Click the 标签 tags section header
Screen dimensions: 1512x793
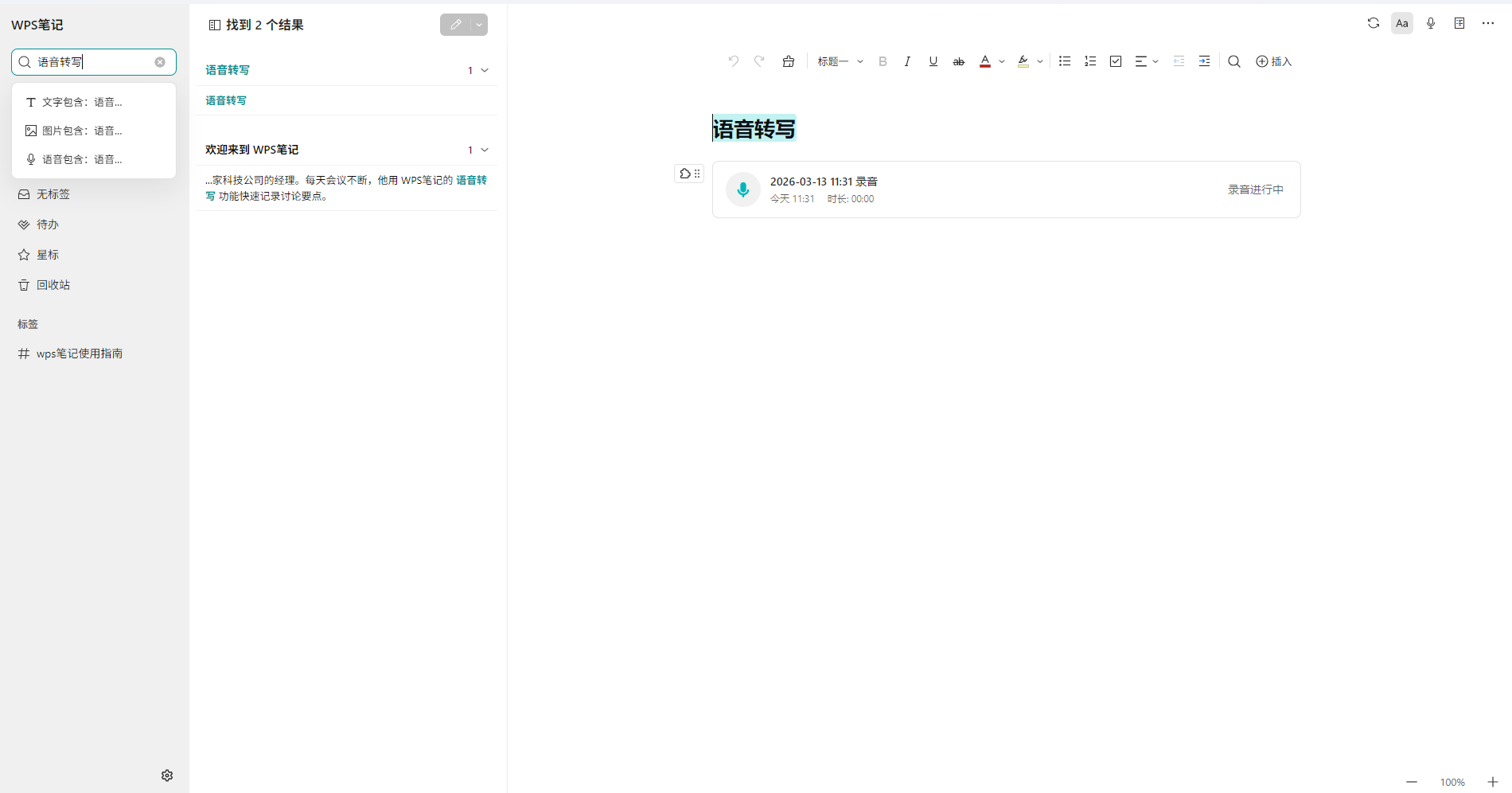pyautogui.click(x=28, y=324)
